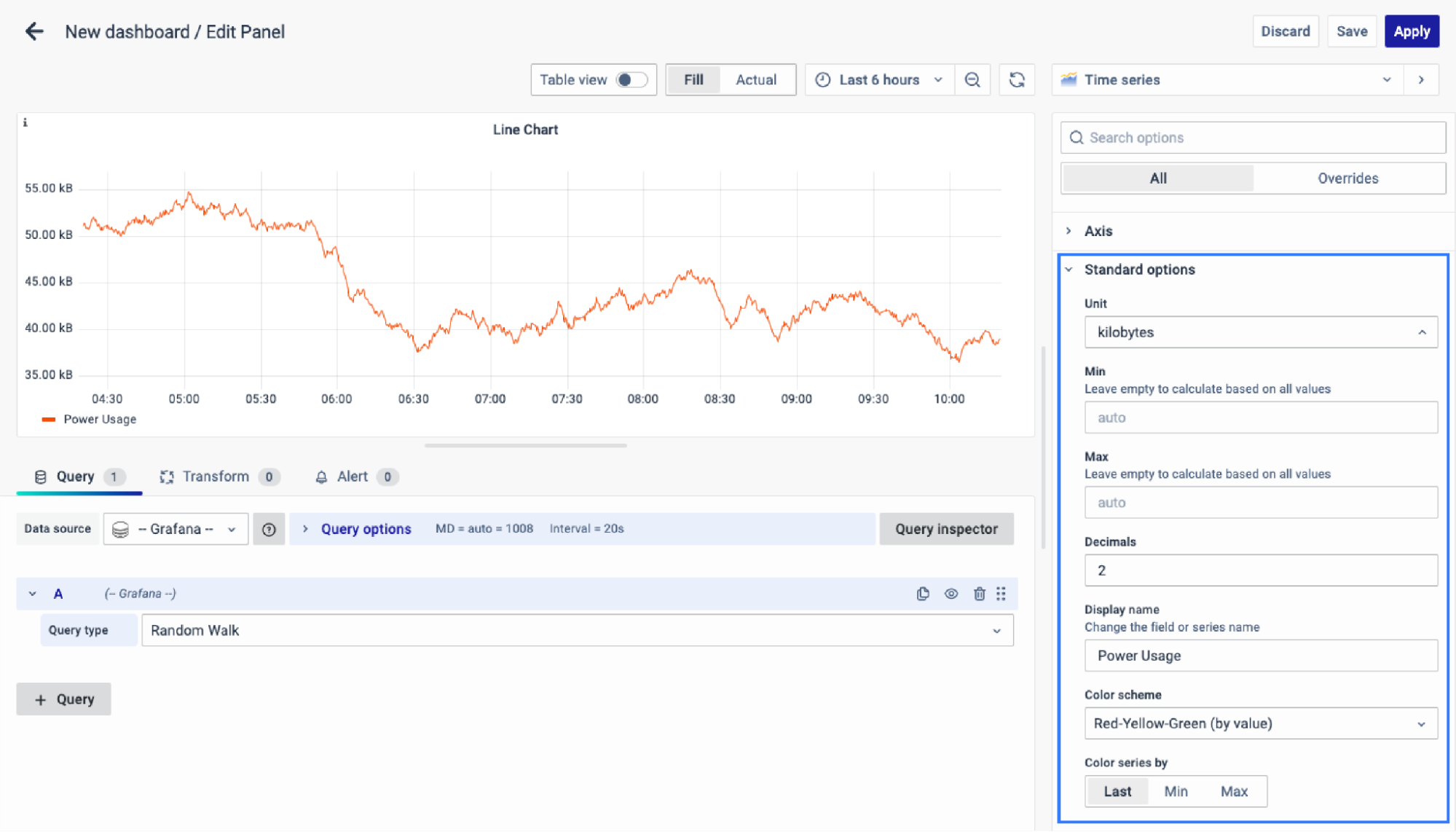Click the Search options input field
This screenshot has height=832, width=1456.
(1253, 138)
